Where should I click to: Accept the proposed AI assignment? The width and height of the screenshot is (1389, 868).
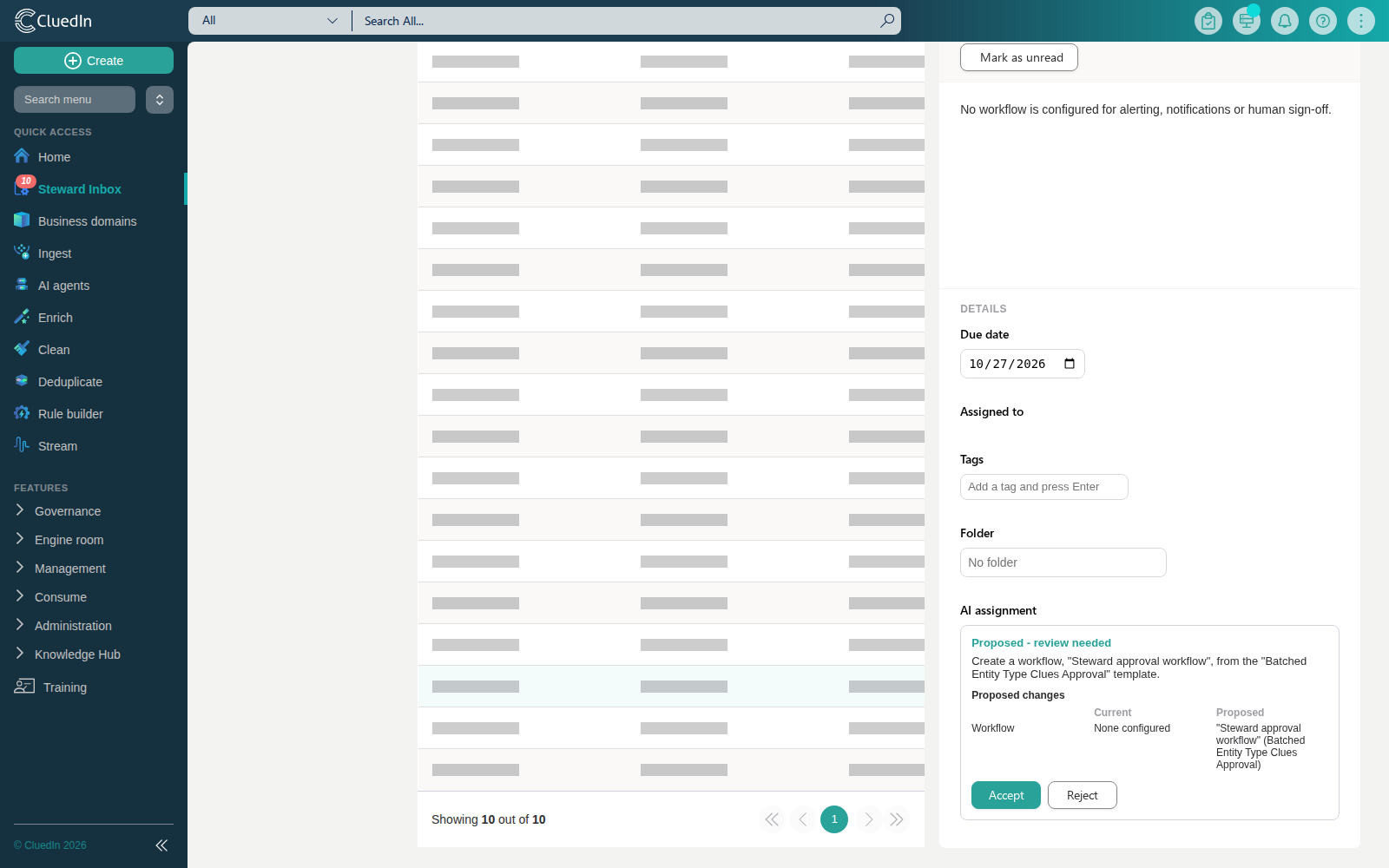(x=1006, y=795)
